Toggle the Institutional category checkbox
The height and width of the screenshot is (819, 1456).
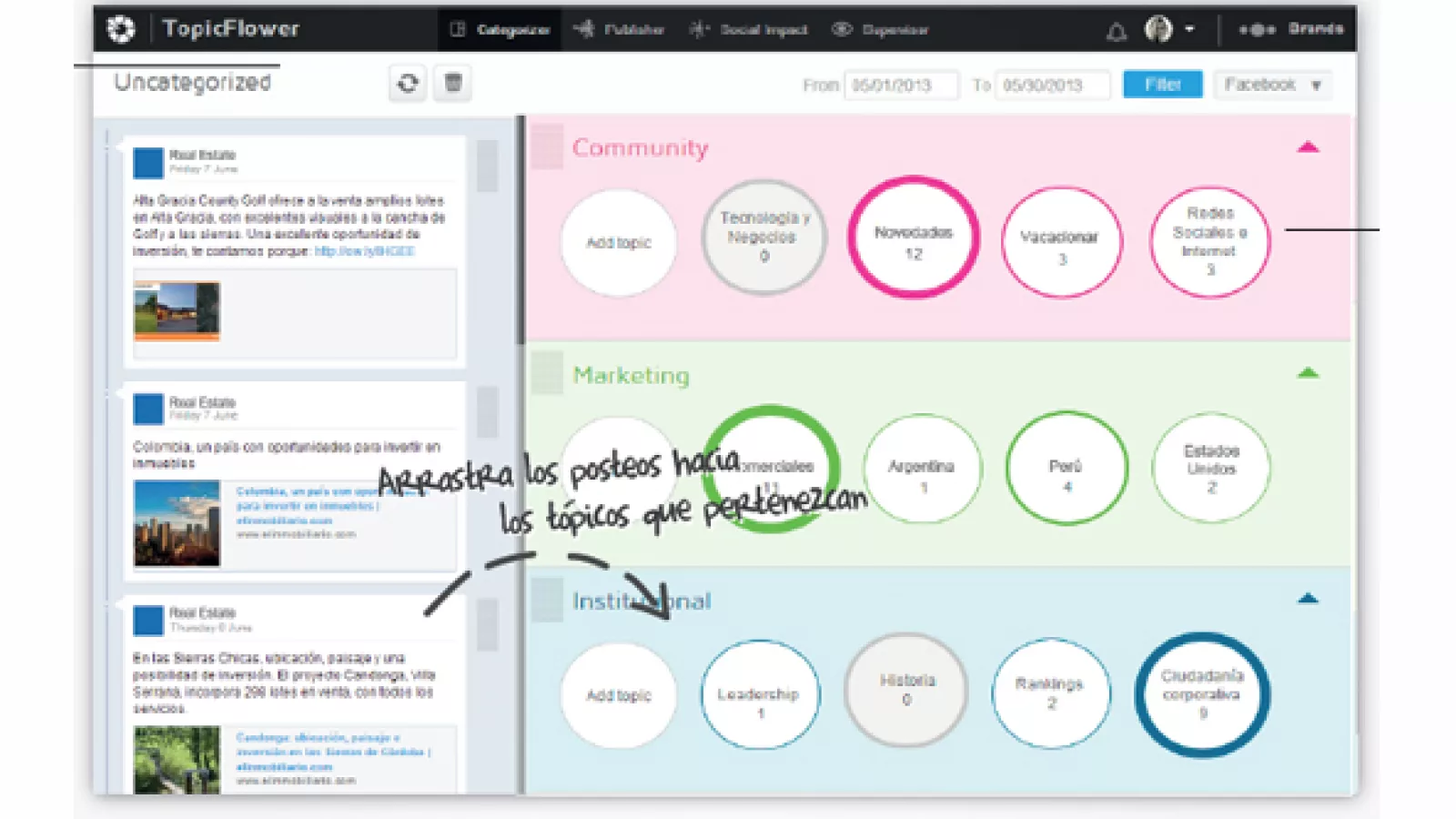click(x=547, y=601)
